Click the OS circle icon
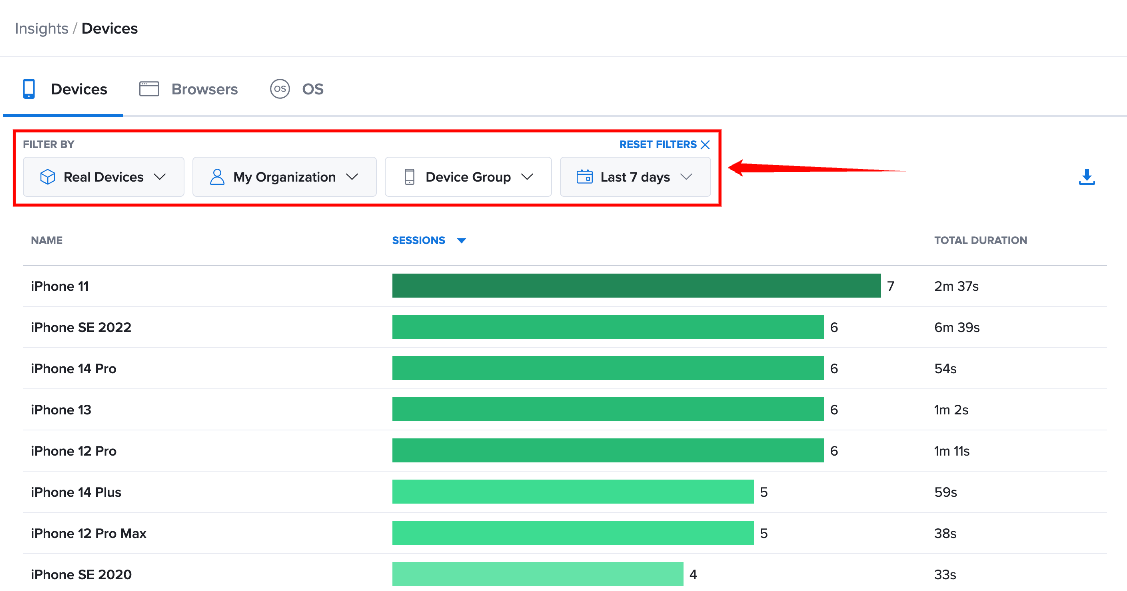The width and height of the screenshot is (1127, 591). click(x=280, y=89)
